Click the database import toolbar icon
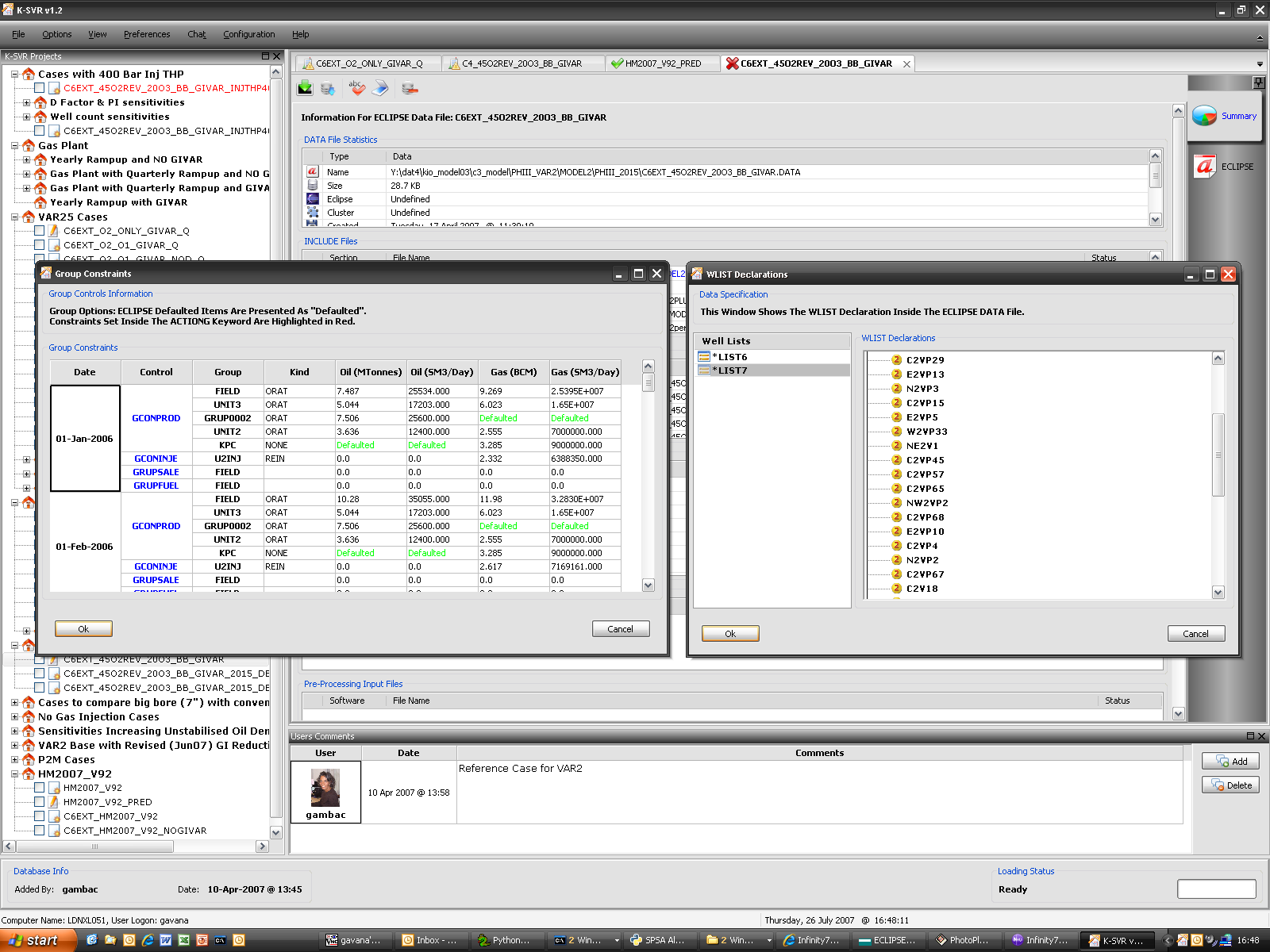This screenshot has width=1270, height=952. [x=328, y=88]
